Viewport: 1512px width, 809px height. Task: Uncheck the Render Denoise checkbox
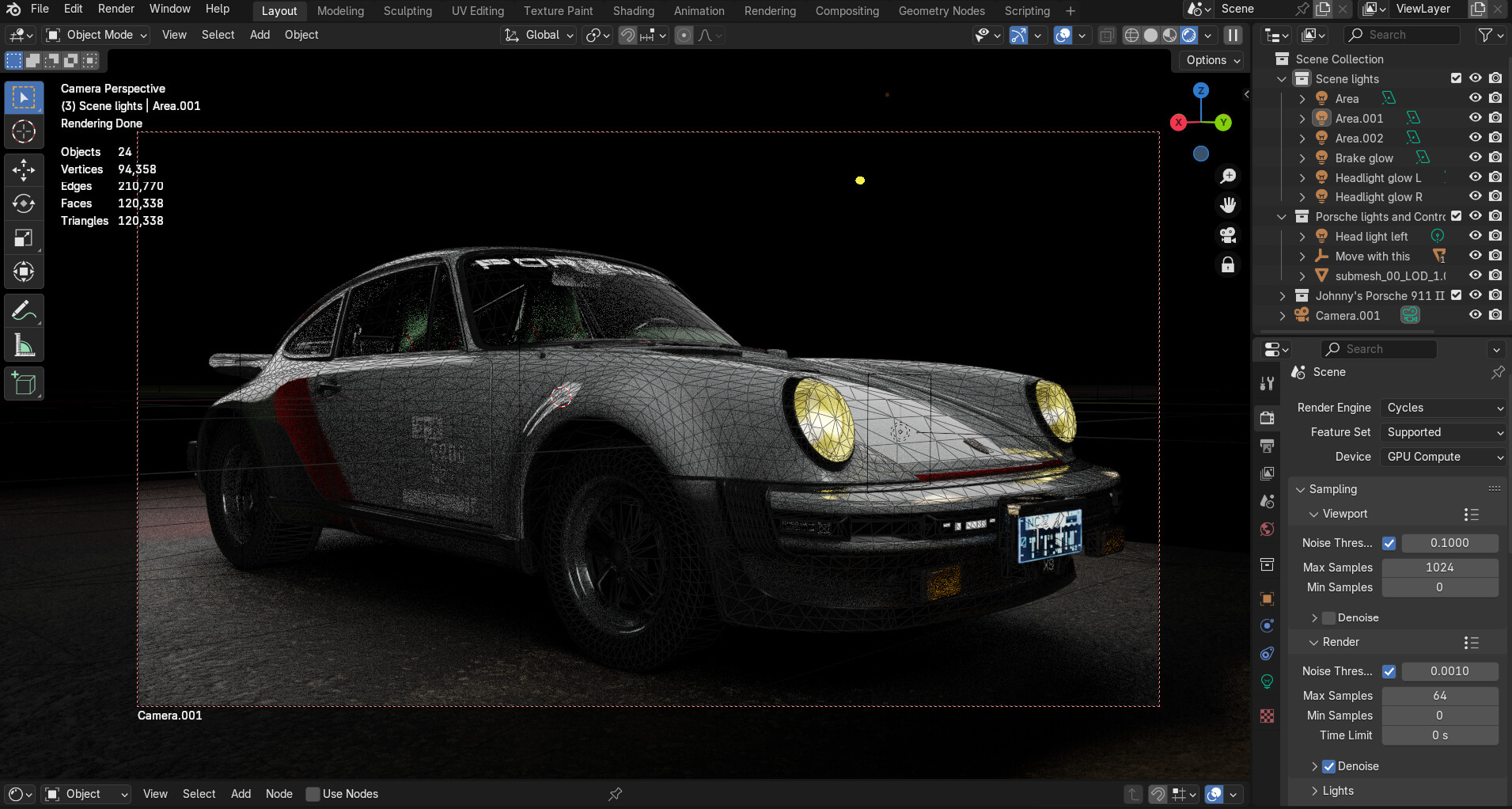click(1329, 766)
